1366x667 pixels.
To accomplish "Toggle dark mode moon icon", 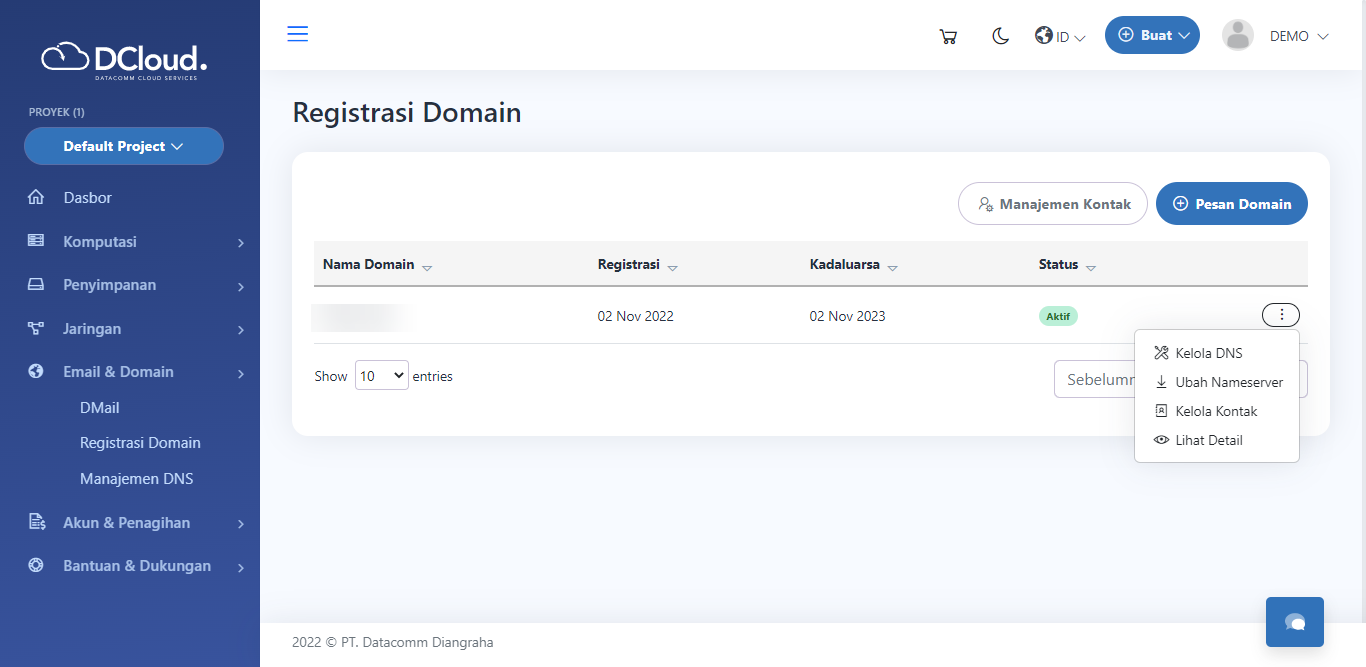I will tap(1000, 36).
